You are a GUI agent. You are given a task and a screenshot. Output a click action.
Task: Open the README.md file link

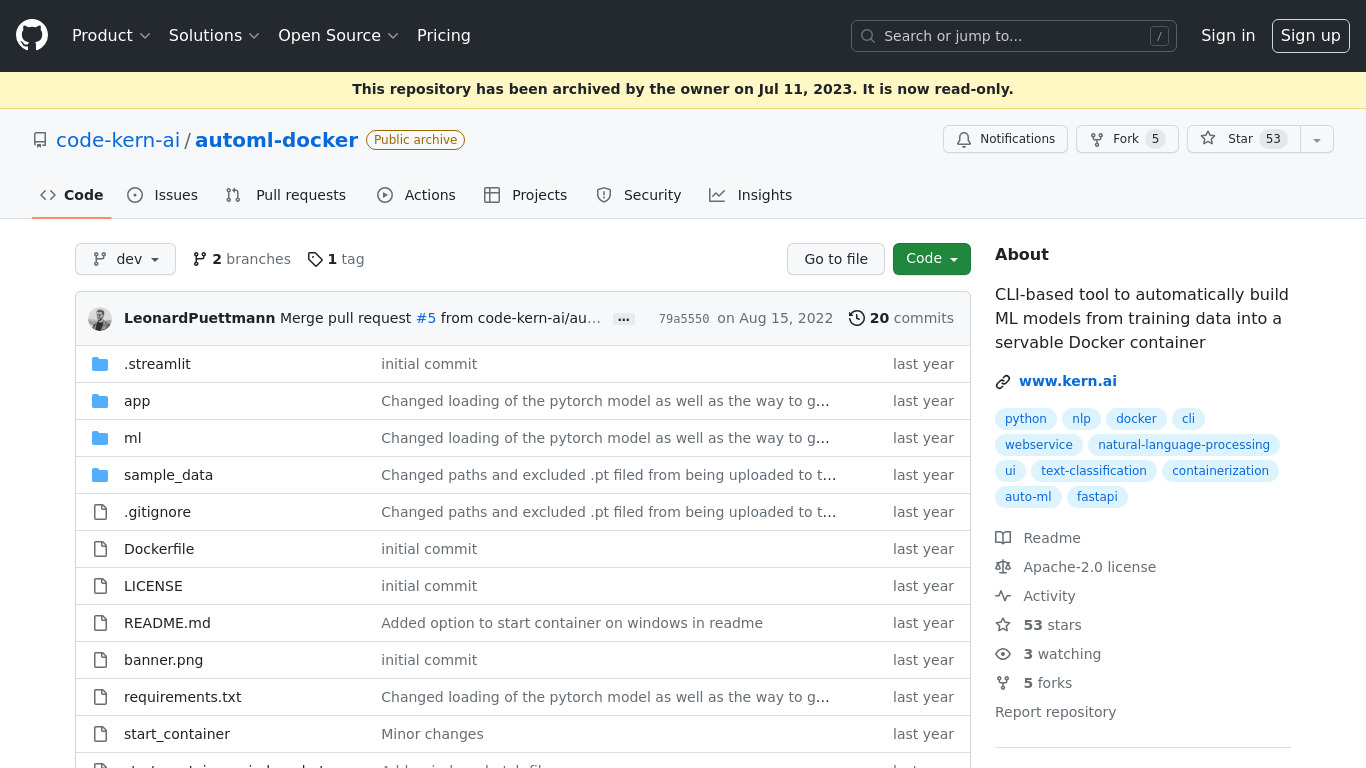167,623
